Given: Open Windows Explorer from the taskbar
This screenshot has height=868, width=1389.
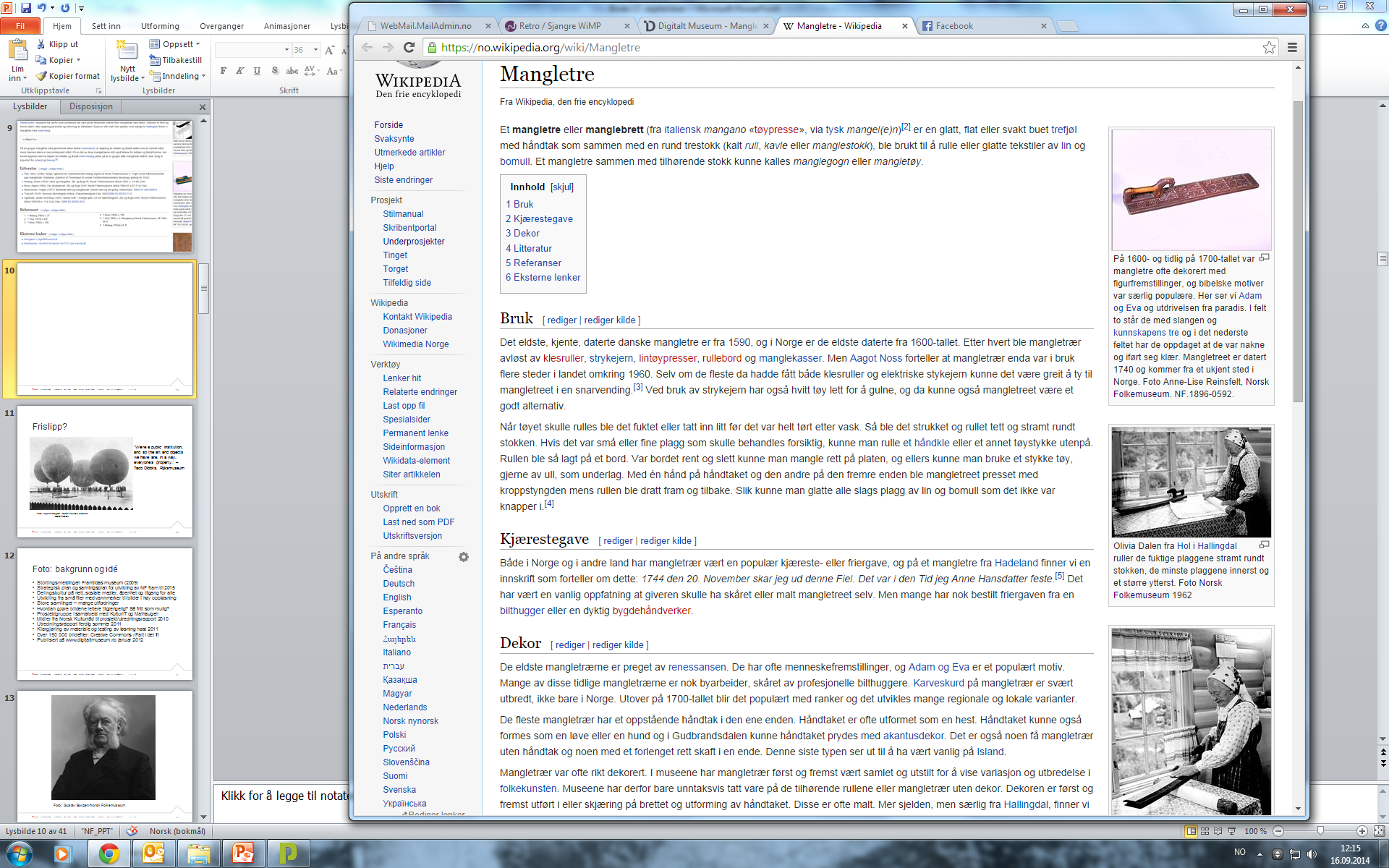Looking at the screenshot, I should click(x=199, y=854).
